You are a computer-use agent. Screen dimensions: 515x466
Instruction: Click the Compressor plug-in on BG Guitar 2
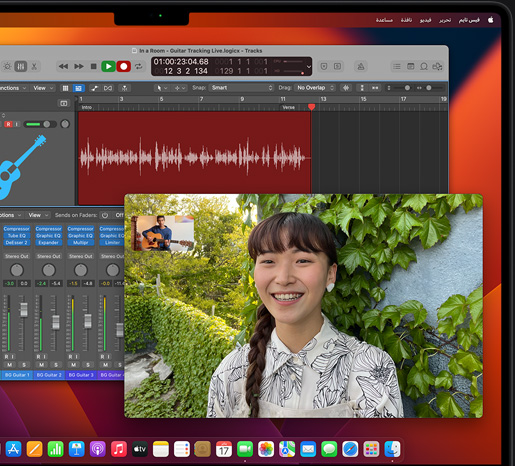tap(48, 229)
